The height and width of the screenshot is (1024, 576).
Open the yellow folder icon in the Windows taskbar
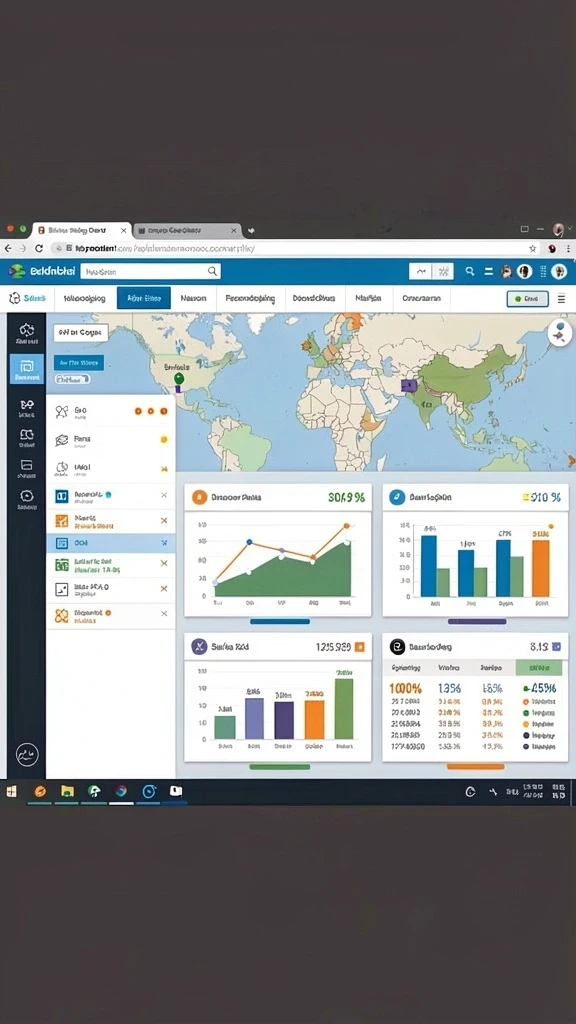pyautogui.click(x=67, y=792)
